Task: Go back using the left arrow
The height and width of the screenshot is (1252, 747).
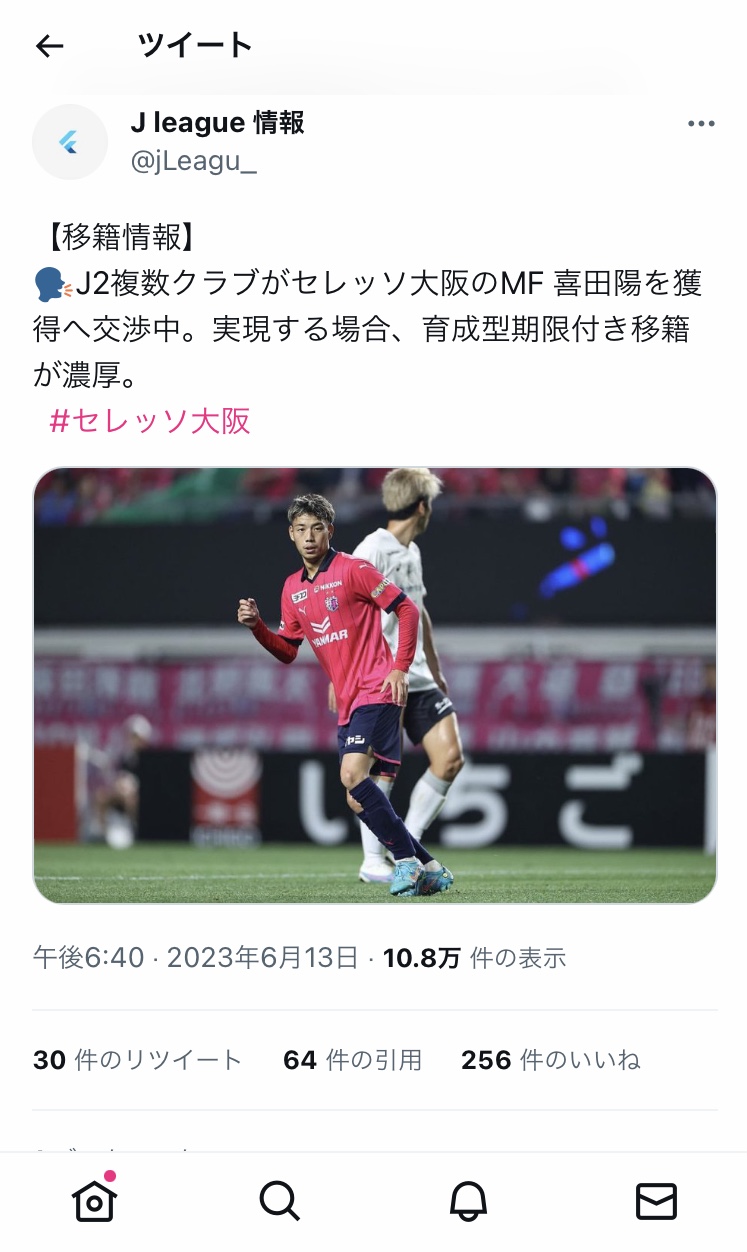Action: [49, 46]
